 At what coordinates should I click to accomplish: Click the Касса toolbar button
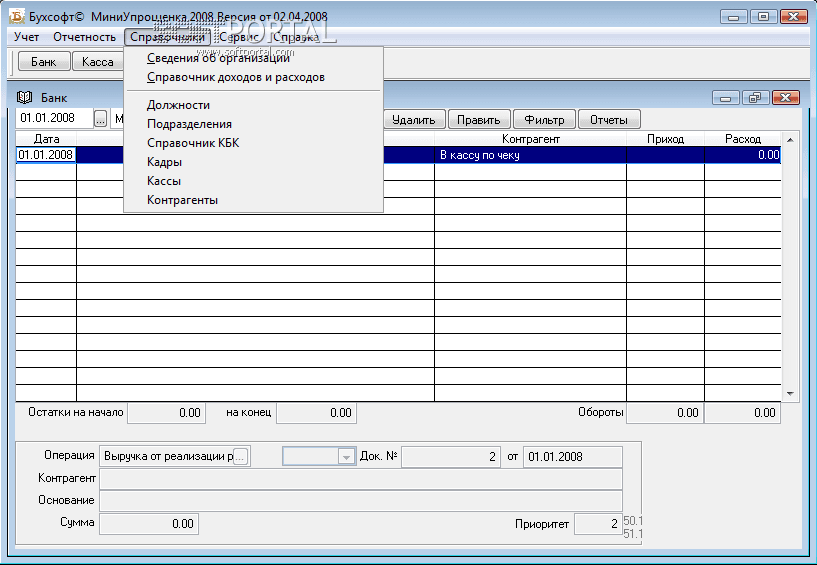[x=97, y=62]
